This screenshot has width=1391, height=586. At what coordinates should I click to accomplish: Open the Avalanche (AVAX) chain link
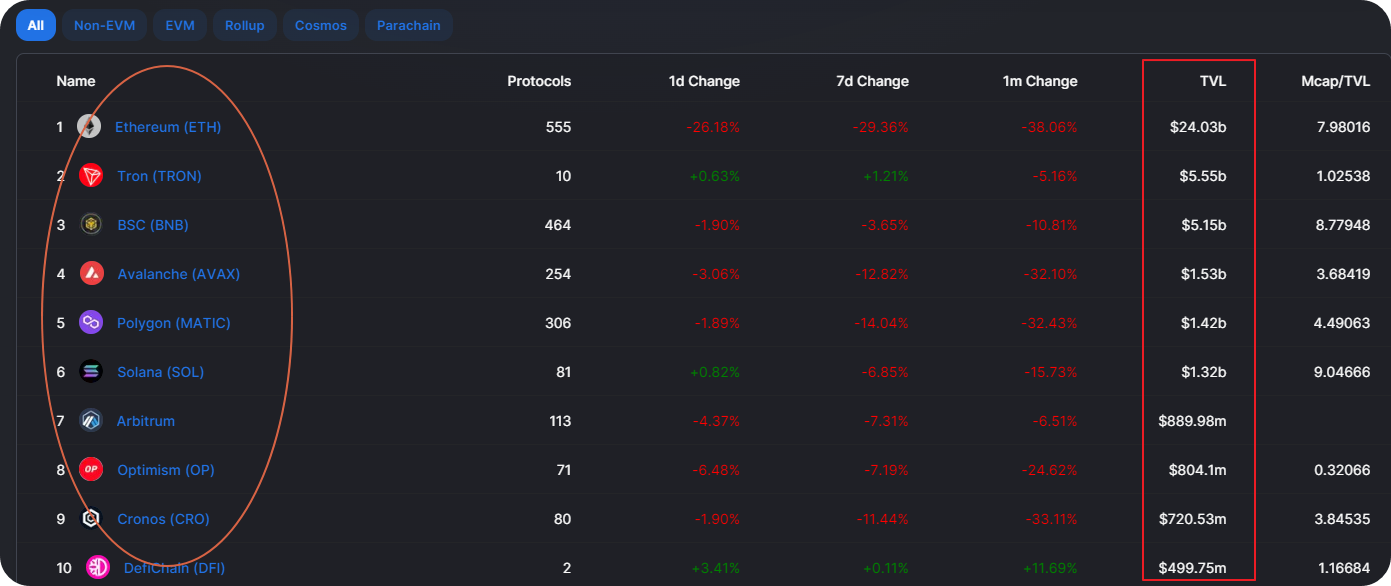click(179, 274)
